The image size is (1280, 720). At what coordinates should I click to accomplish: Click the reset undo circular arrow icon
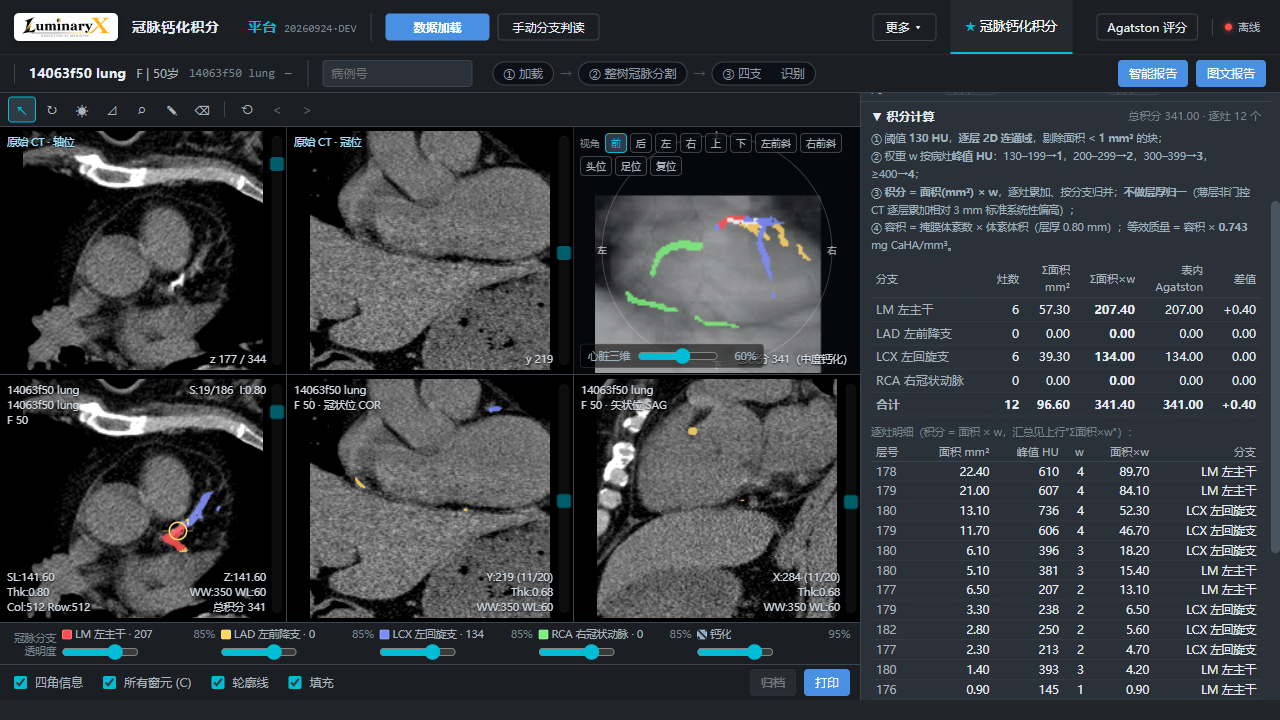247,110
